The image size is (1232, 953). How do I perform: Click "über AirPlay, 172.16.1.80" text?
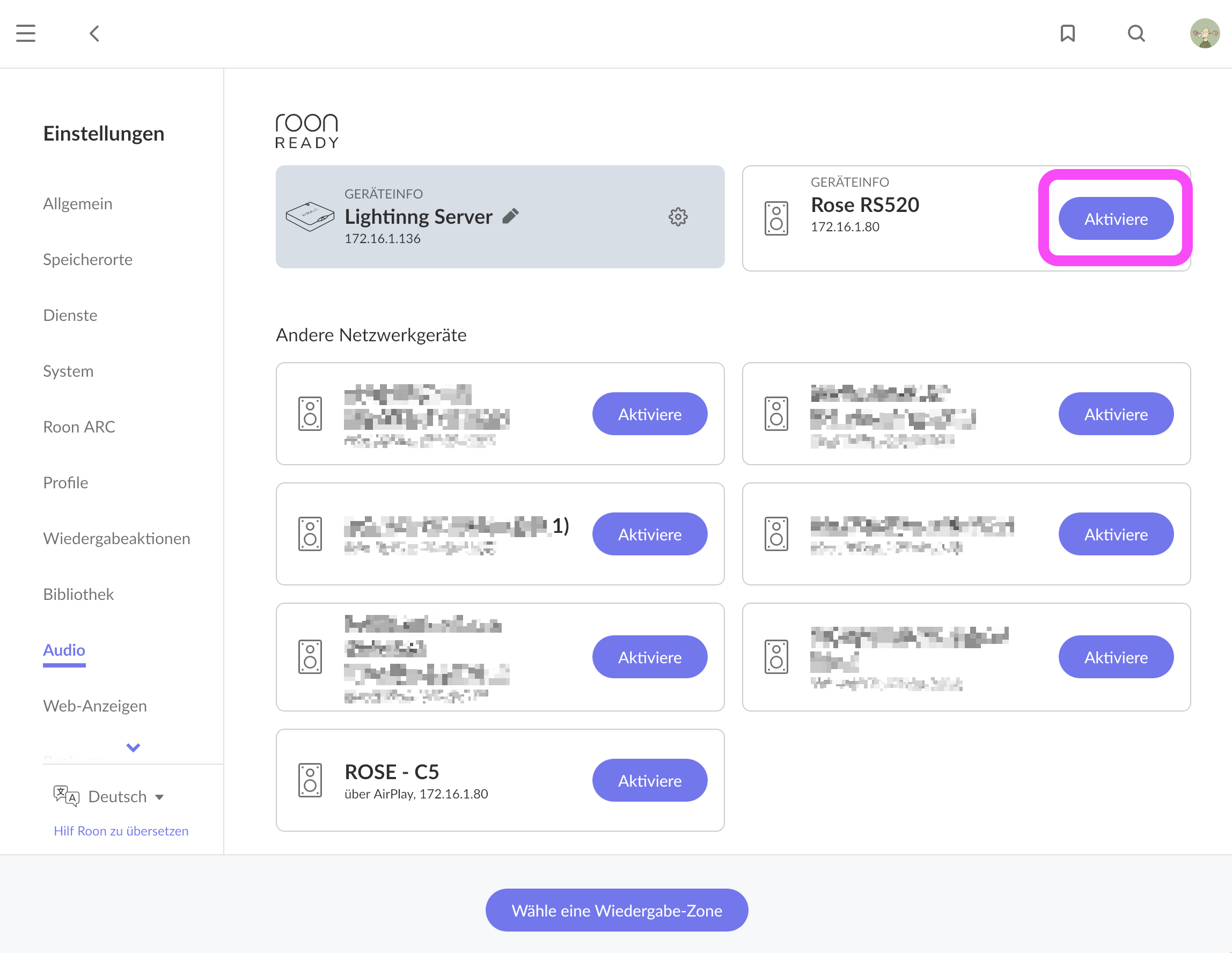pos(416,794)
